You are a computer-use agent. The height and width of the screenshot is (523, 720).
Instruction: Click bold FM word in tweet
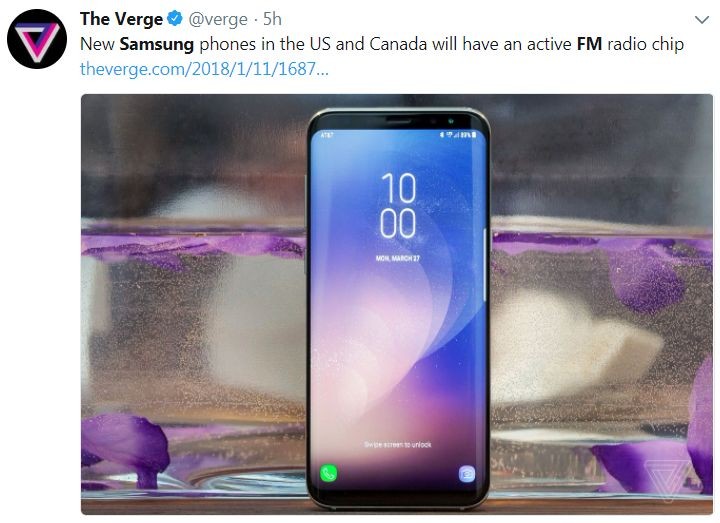pyautogui.click(x=589, y=44)
